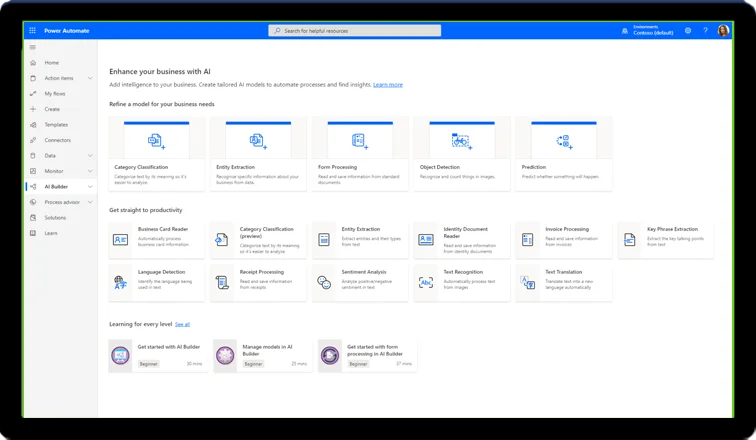Click the See all link
Viewport: 756px width, 440px height.
coord(182,324)
